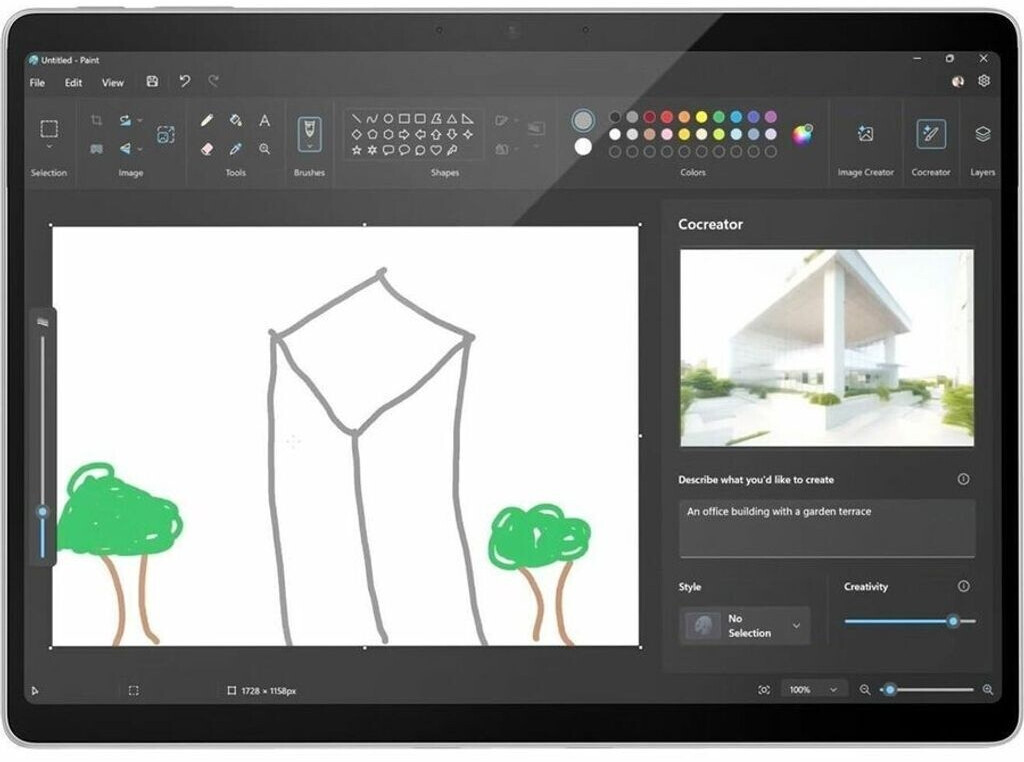The height and width of the screenshot is (762, 1024).
Task: Select the Fill bucket tool
Action: [236, 120]
